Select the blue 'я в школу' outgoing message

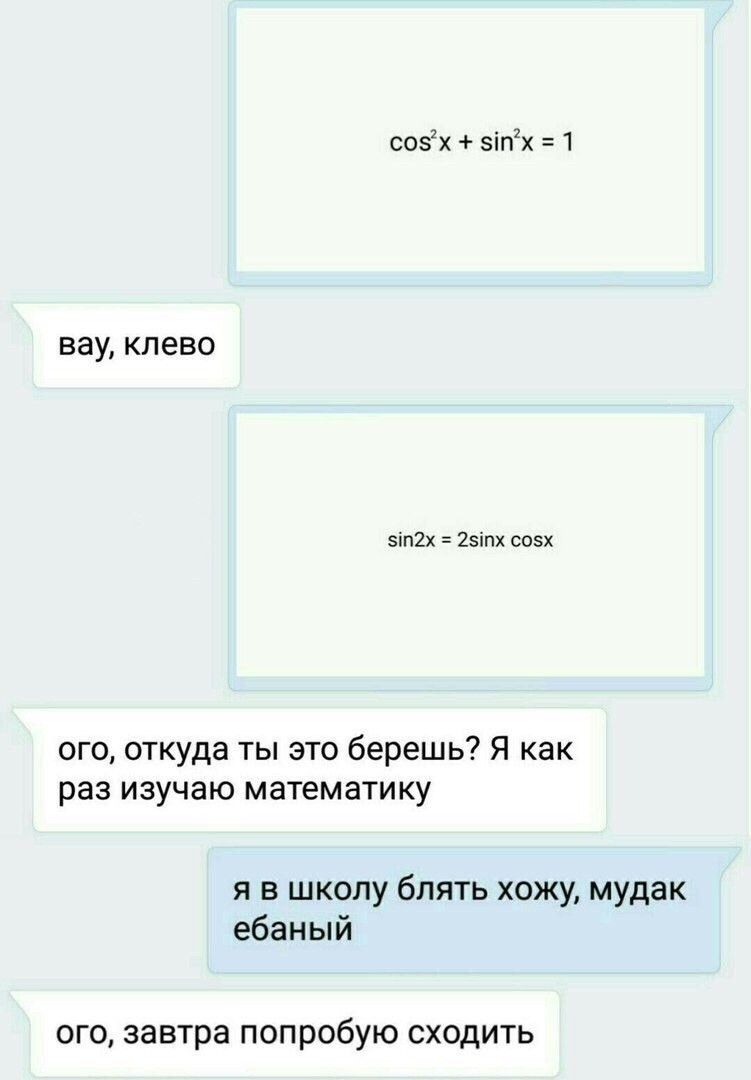(464, 910)
